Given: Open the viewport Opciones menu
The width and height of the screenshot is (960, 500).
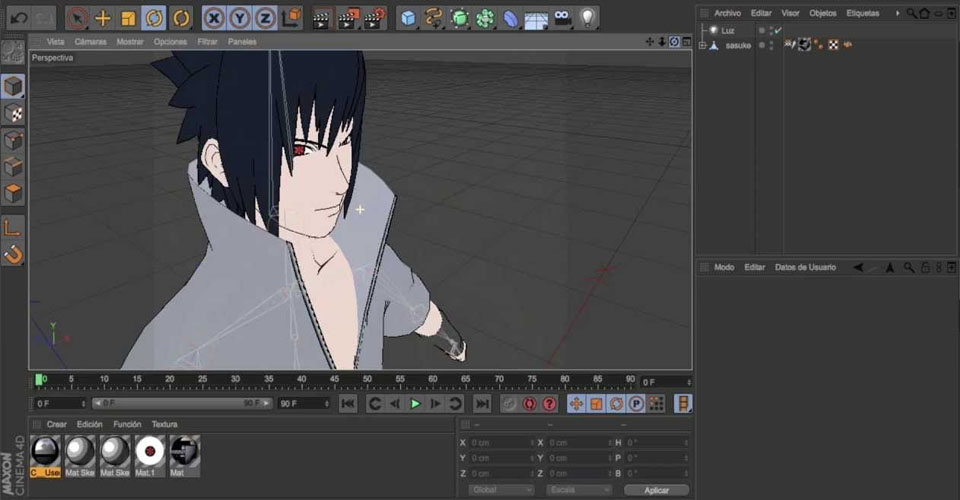Looking at the screenshot, I should pyautogui.click(x=170, y=42).
